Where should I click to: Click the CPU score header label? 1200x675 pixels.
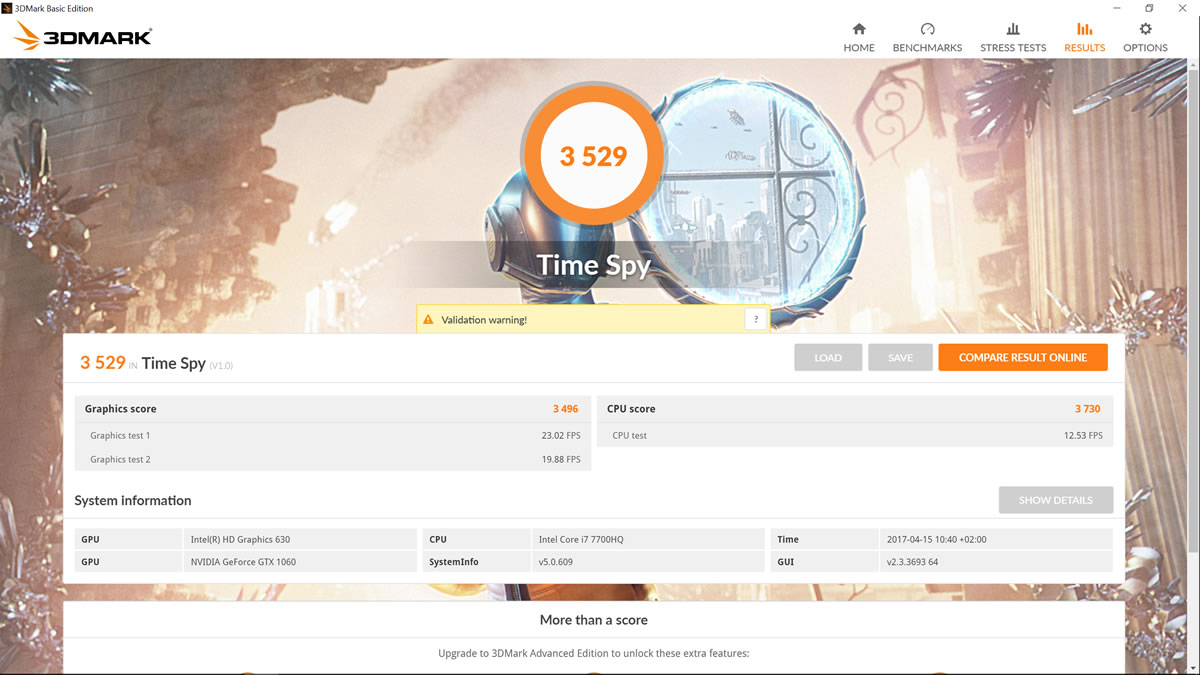pyautogui.click(x=631, y=409)
